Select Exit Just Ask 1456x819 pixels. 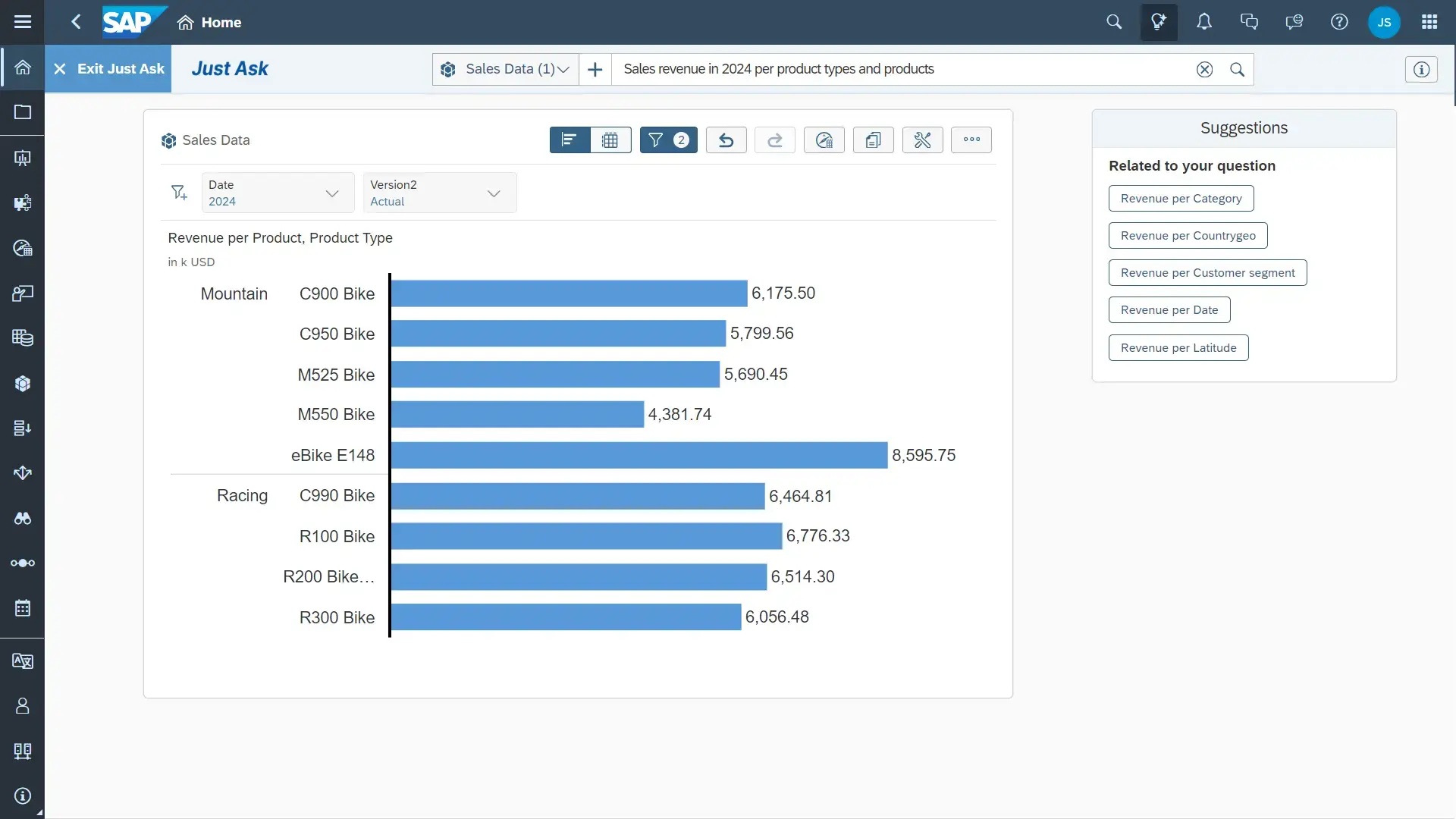point(109,69)
